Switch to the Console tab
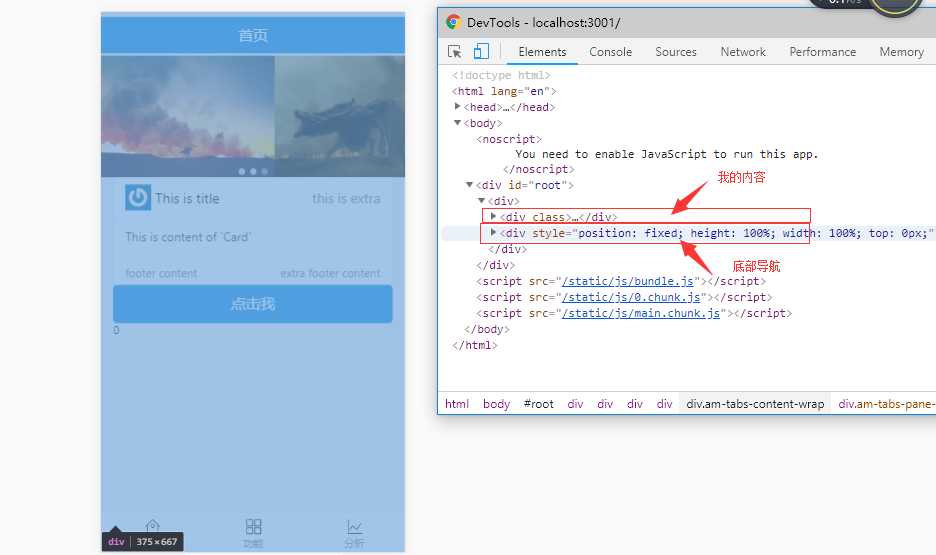Image resolution: width=936 pixels, height=555 pixels. 610,52
